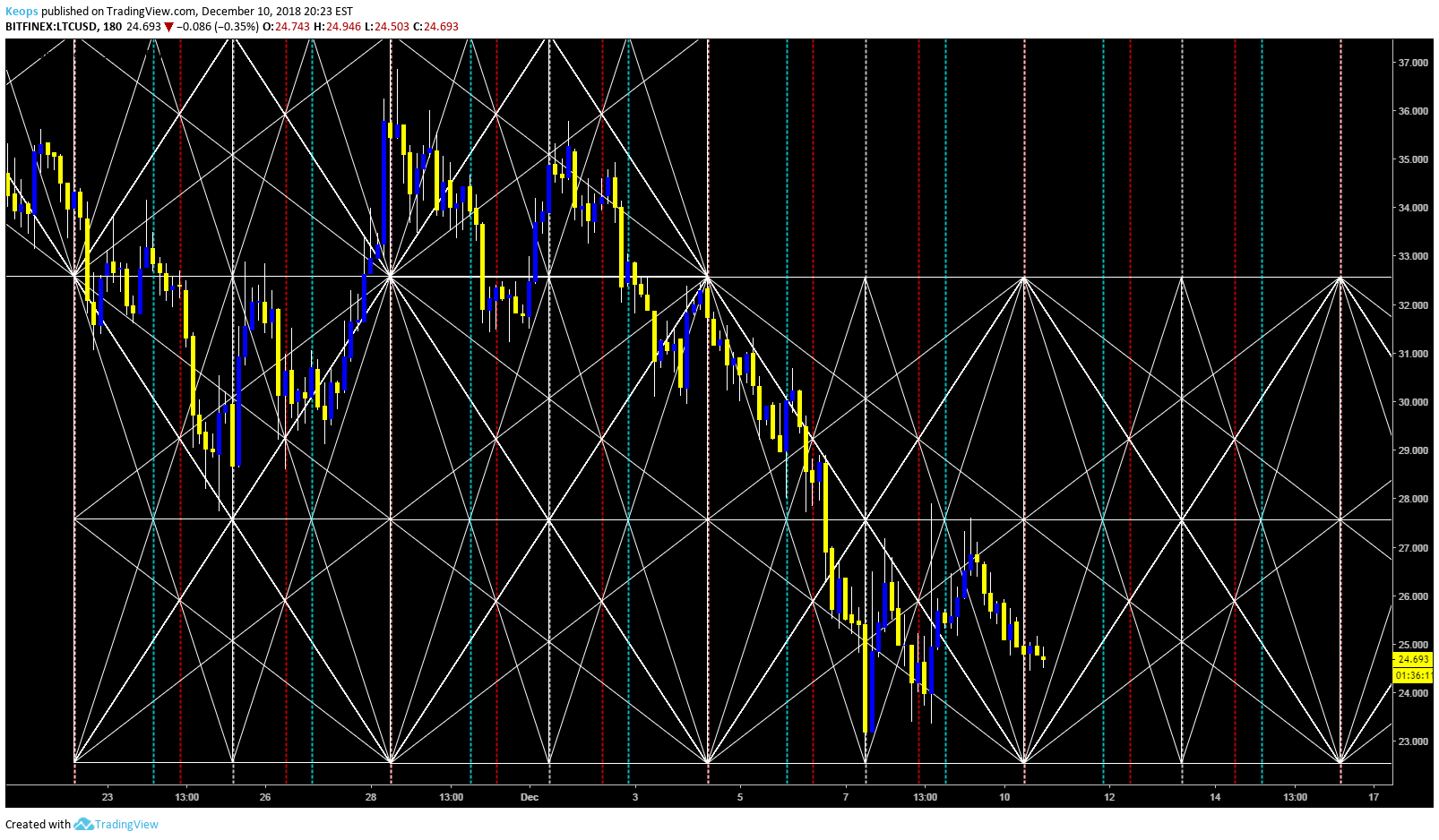Click the 28.000 price axis label

(x=1412, y=499)
